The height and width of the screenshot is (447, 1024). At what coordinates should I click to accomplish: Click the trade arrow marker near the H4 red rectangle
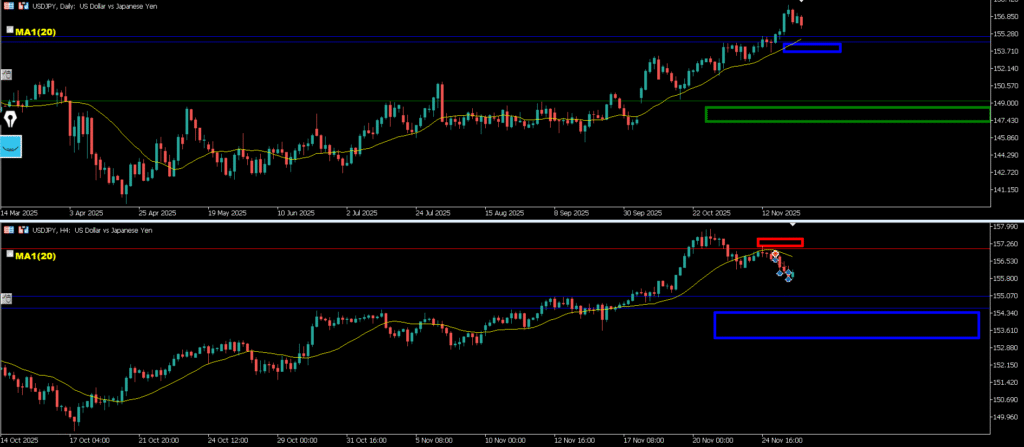point(774,256)
